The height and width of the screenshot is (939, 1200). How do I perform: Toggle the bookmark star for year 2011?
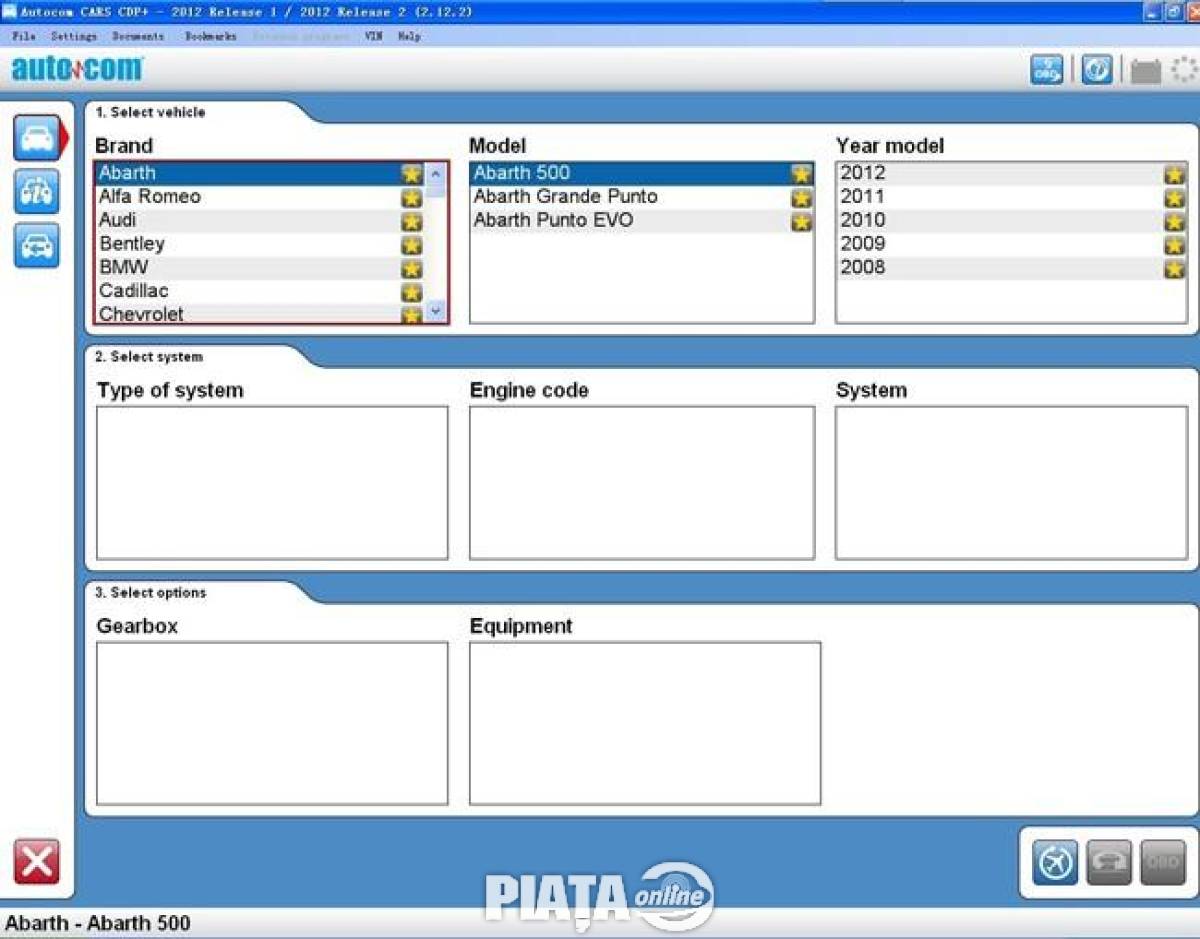pyautogui.click(x=1175, y=197)
